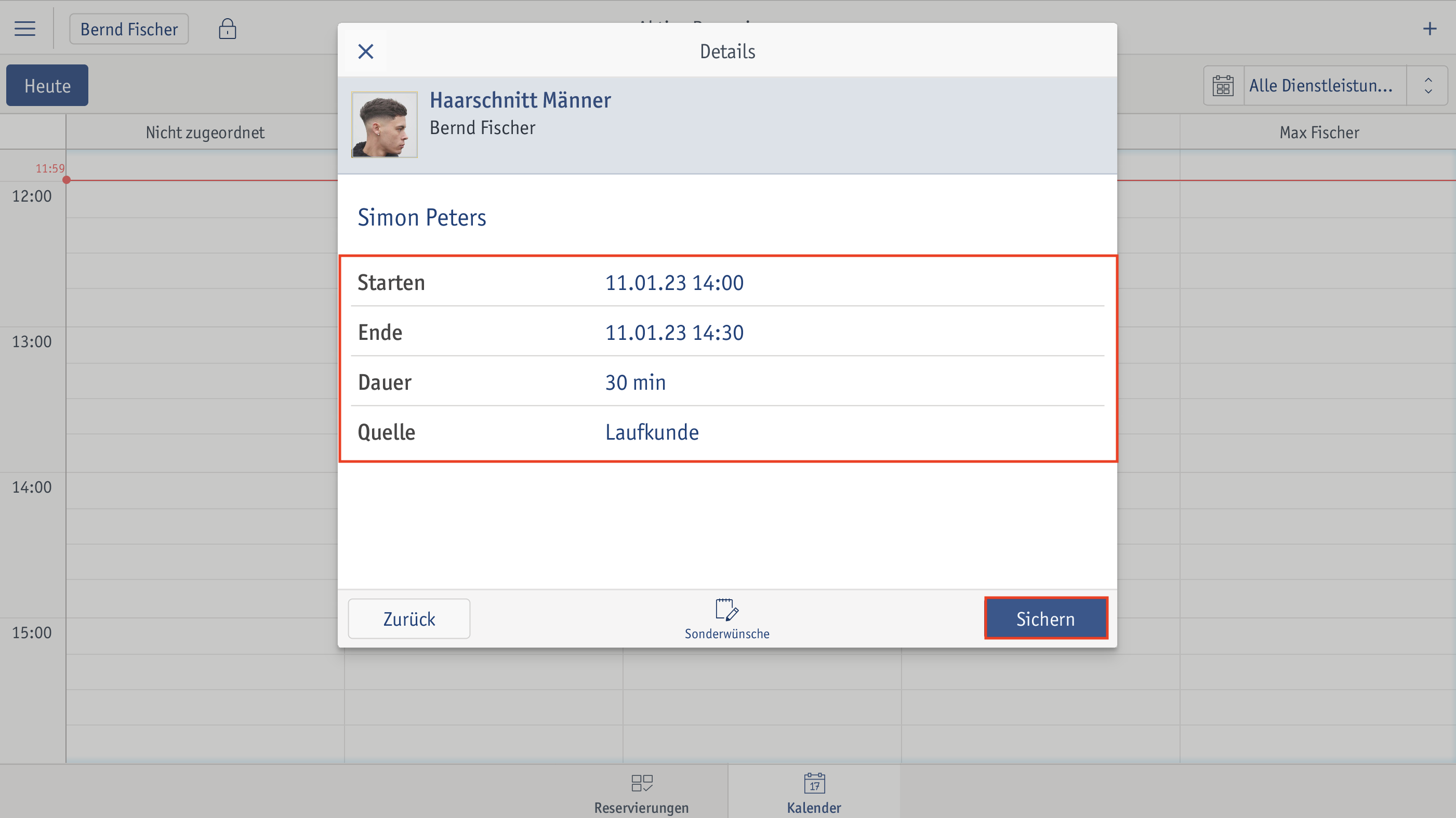1456x818 pixels.
Task: Change the Quelle value Laufkunde
Action: pos(652,432)
